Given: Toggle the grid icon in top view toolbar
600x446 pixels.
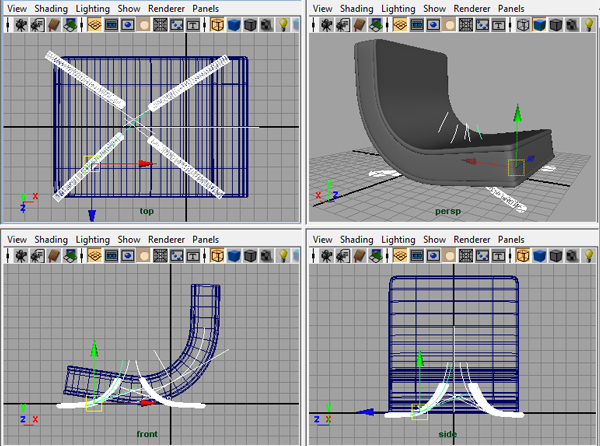Looking at the screenshot, I should 92,24.
